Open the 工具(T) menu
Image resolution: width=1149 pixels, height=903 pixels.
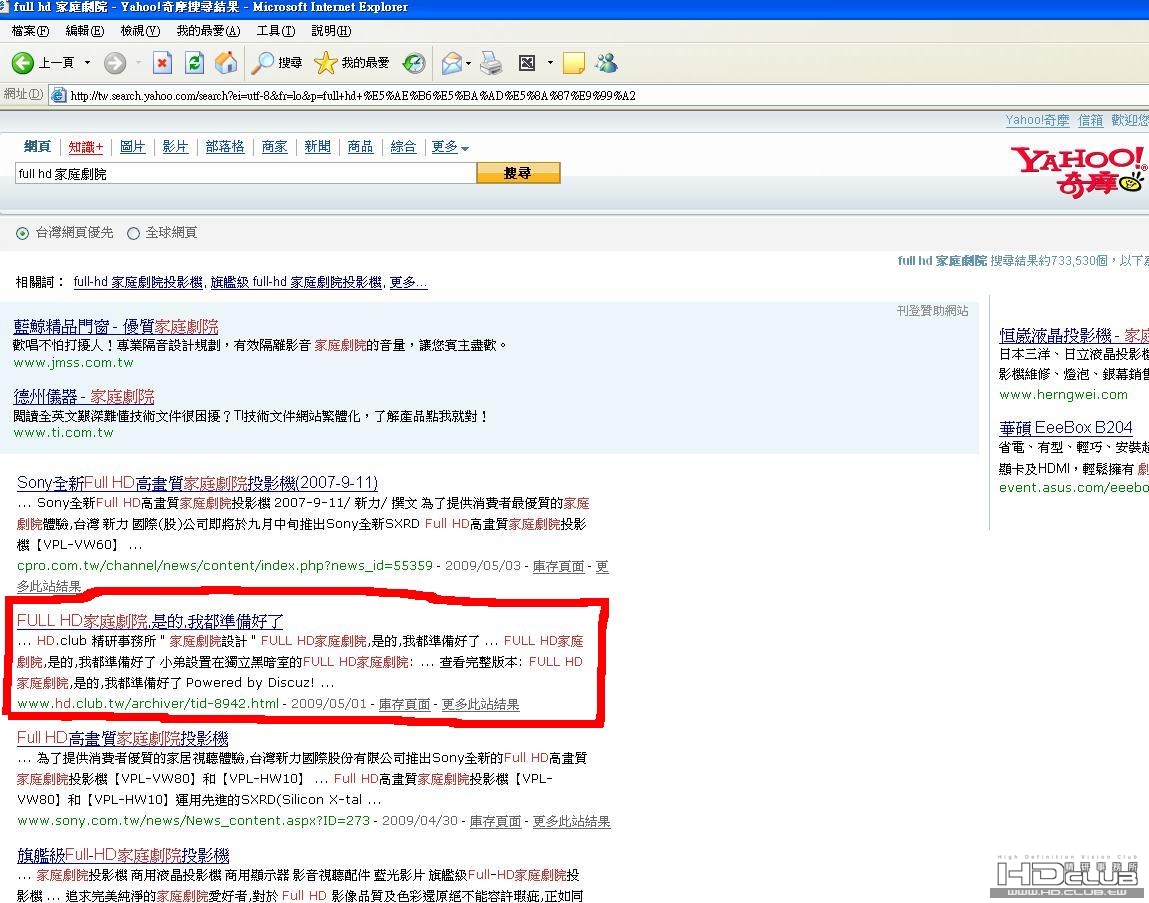276,31
